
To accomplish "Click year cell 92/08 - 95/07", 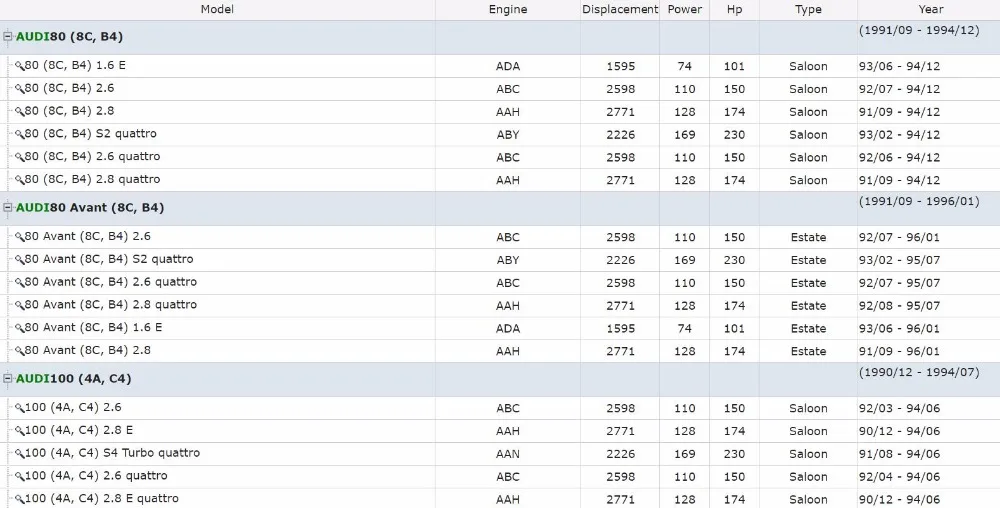I will tap(899, 306).
